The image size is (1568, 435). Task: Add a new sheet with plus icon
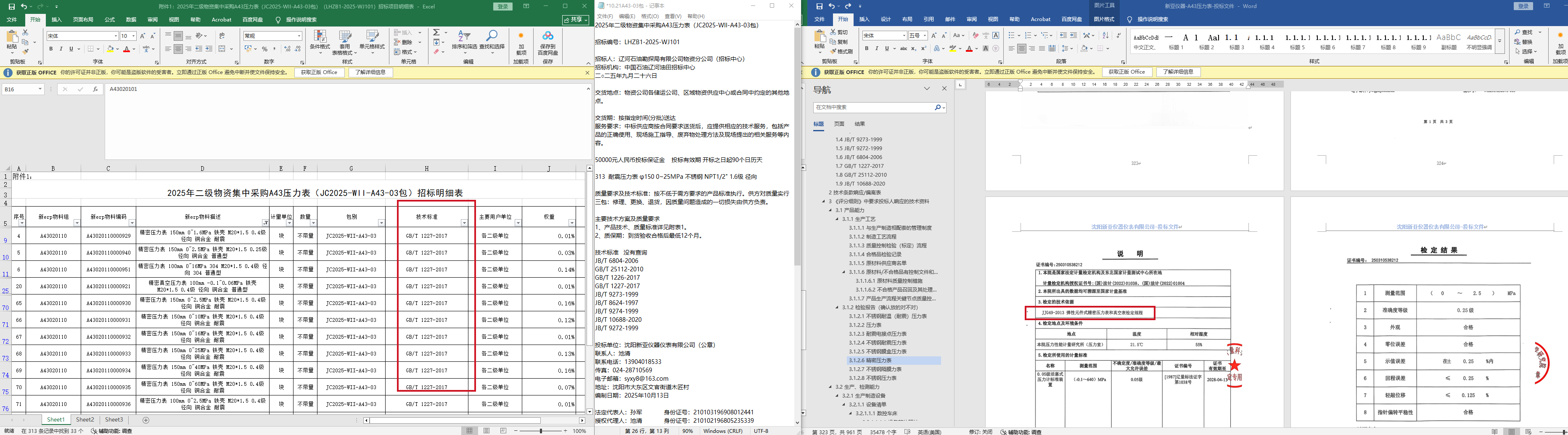click(145, 420)
